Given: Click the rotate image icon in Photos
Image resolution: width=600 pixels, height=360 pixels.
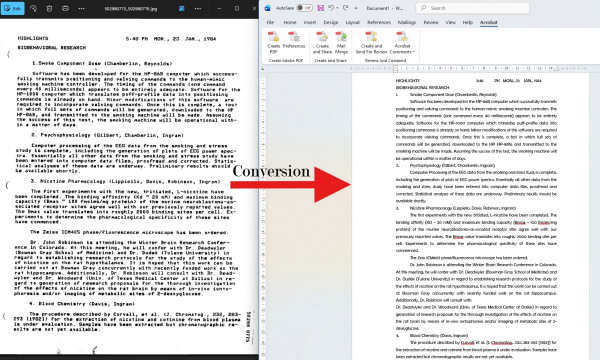Looking at the screenshot, I should point(33,8).
